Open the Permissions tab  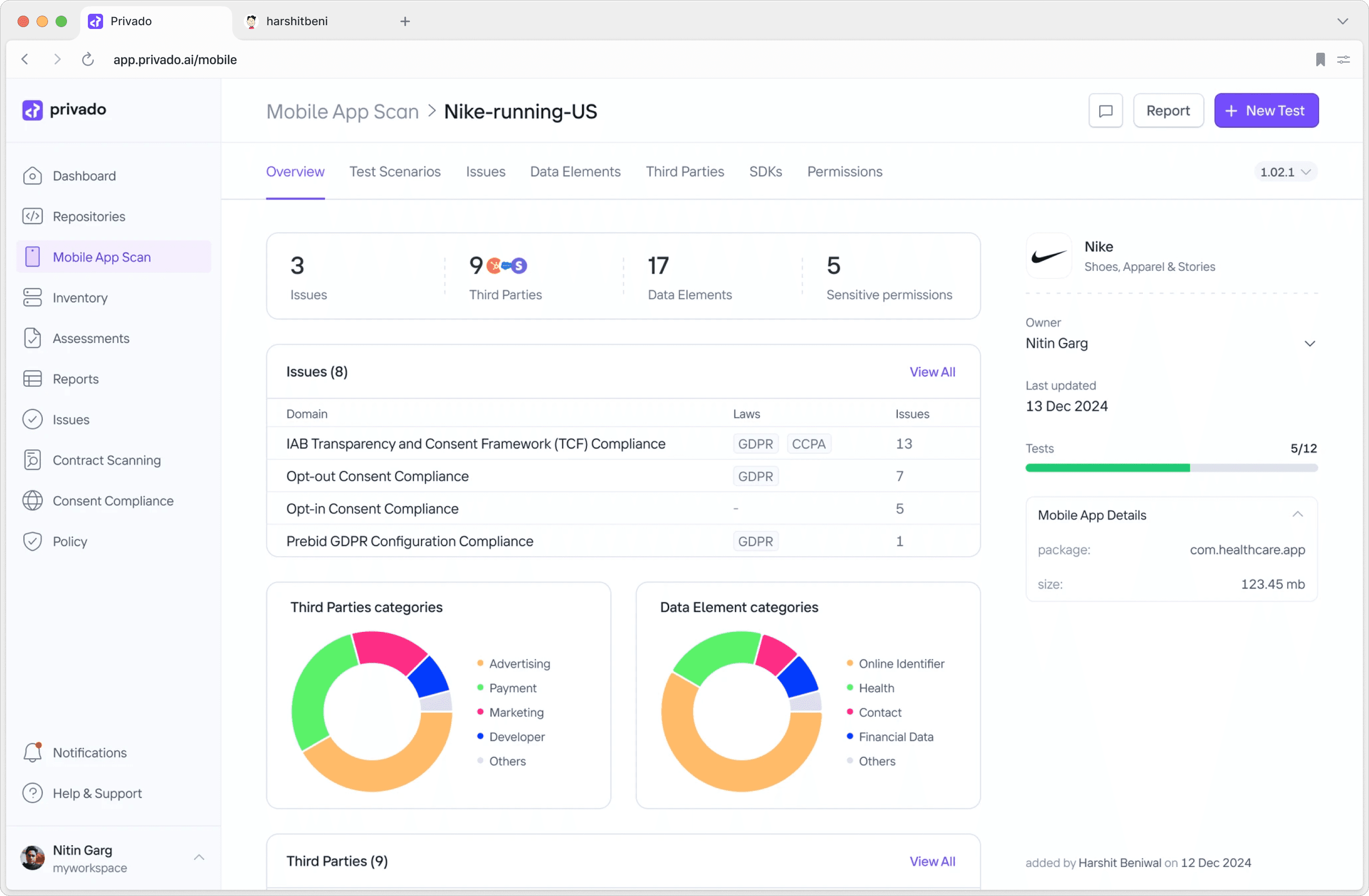coord(844,172)
